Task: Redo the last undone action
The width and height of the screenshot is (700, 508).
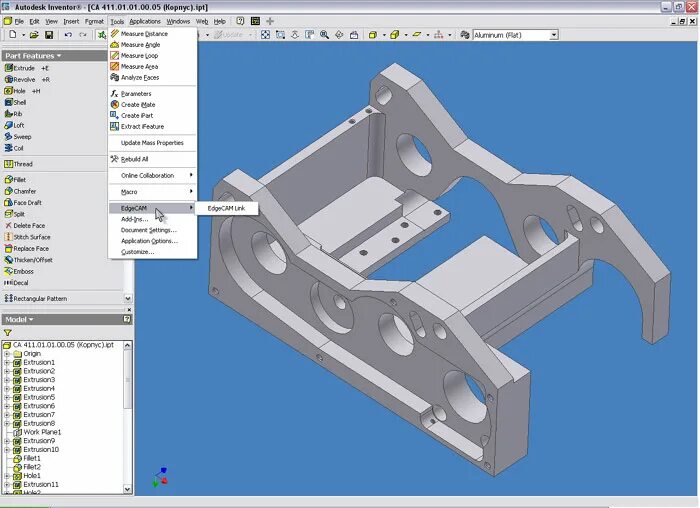Action: (x=83, y=35)
